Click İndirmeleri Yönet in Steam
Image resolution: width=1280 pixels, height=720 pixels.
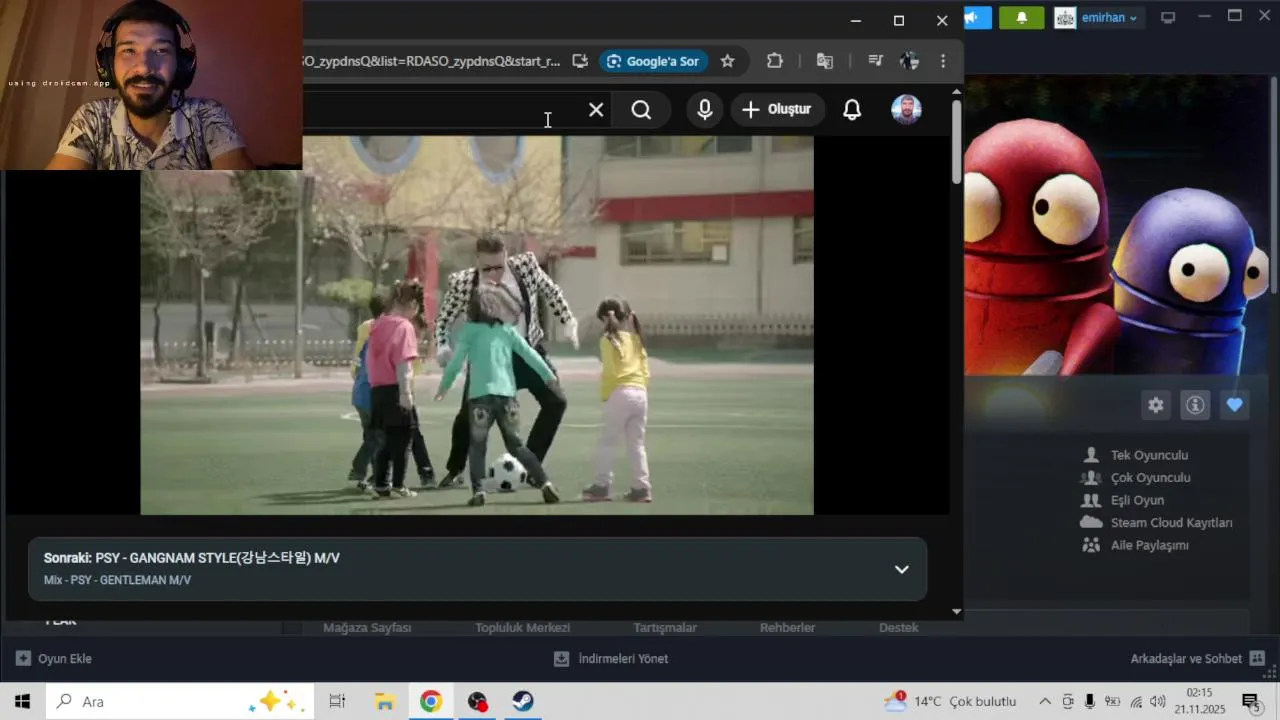coord(611,659)
